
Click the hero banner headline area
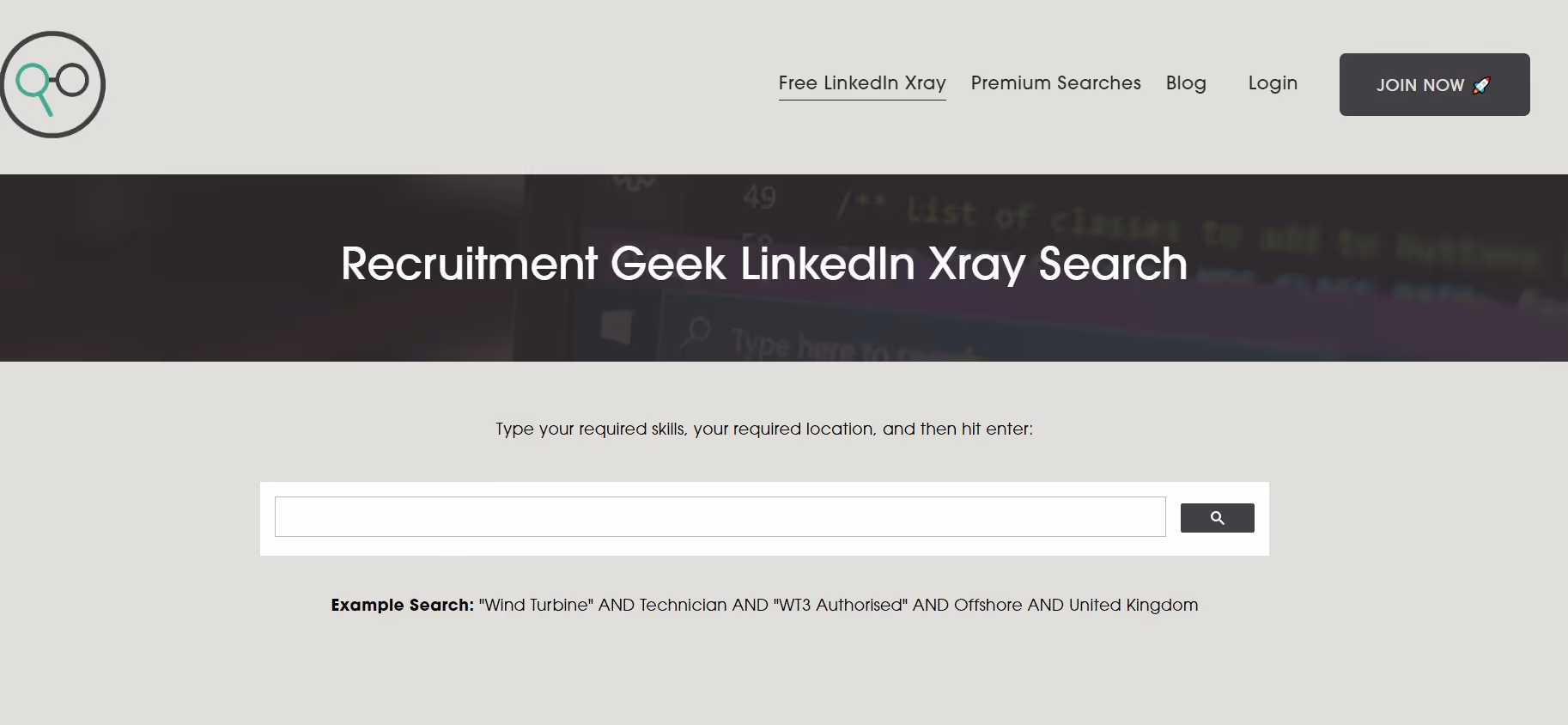click(763, 265)
